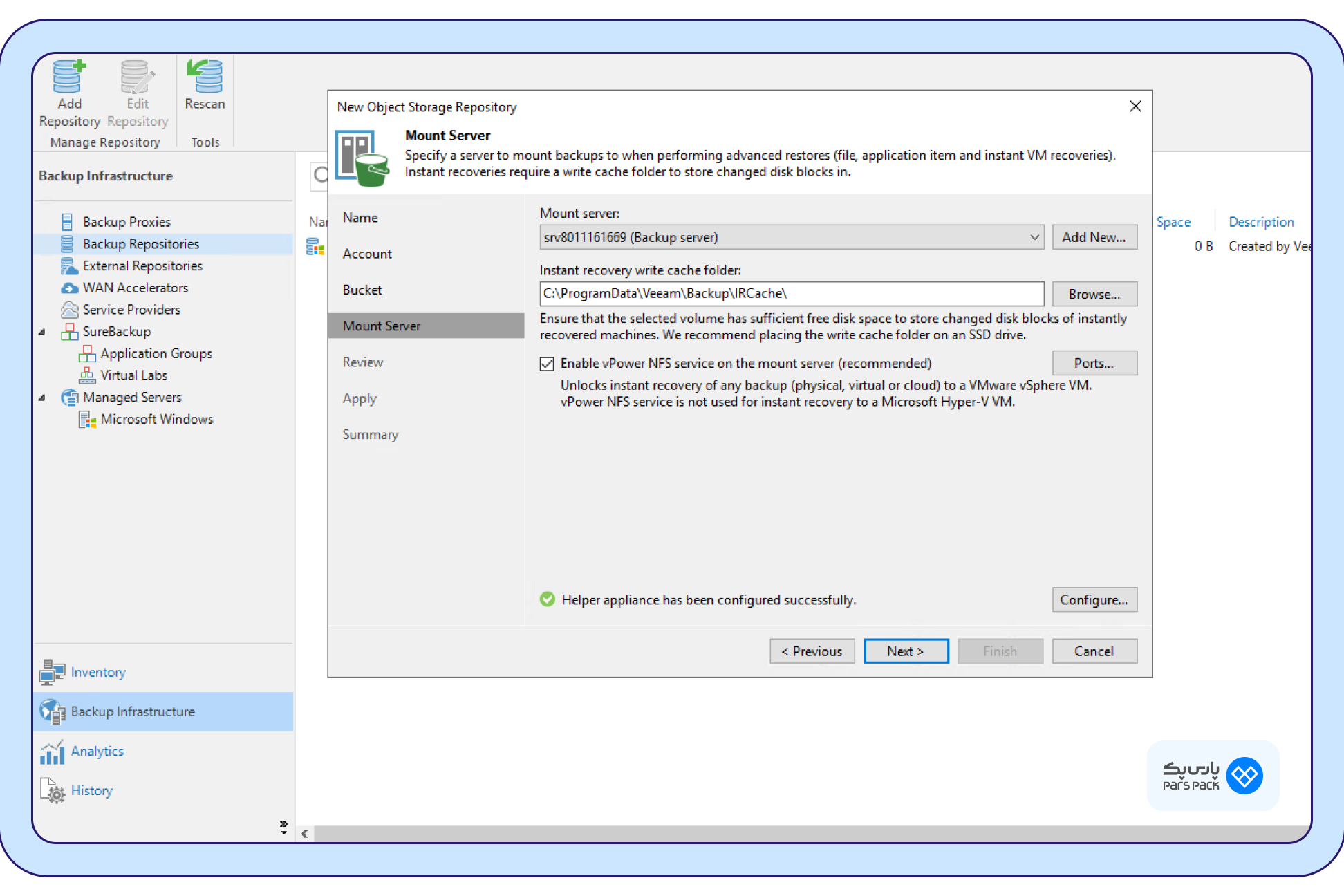
Task: Toggle Enable vPower NFS service checkbox
Action: point(547,364)
